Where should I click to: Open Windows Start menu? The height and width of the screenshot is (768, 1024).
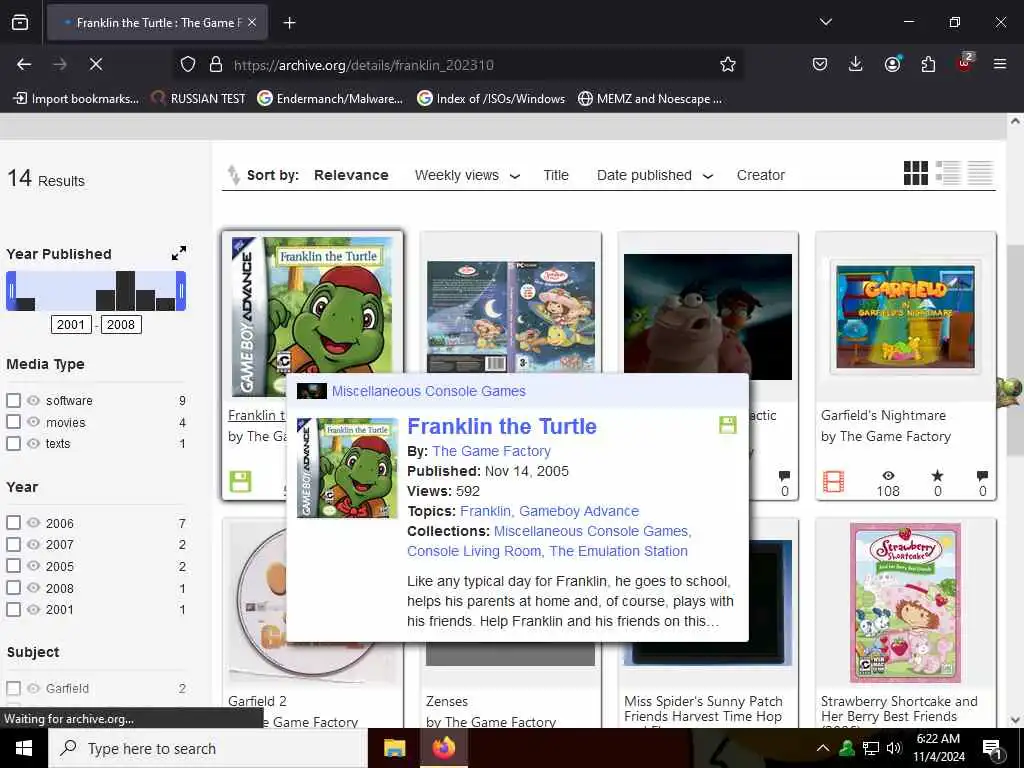pyautogui.click(x=24, y=748)
